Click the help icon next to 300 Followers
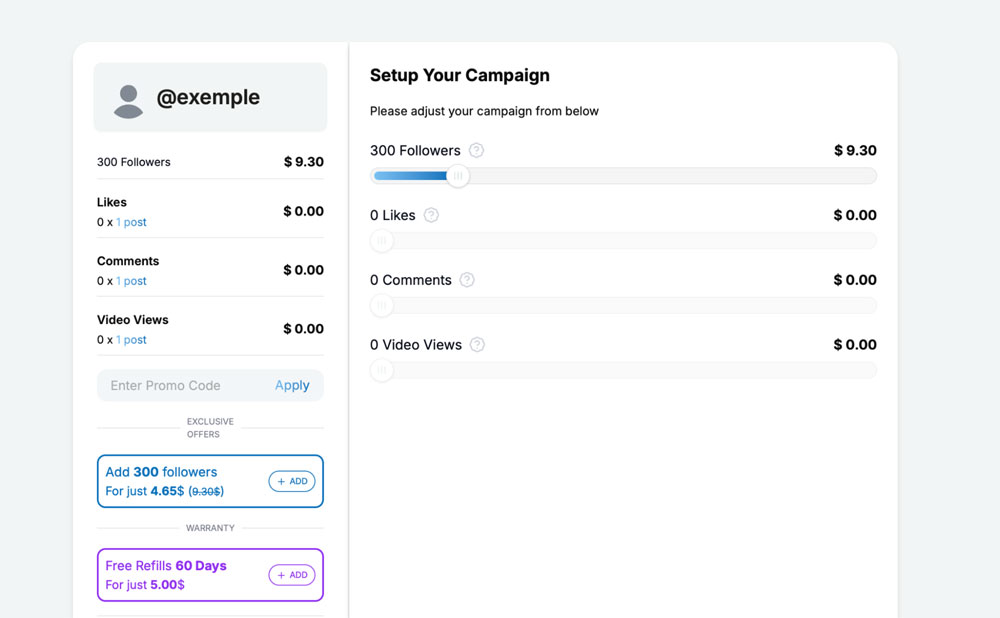The image size is (1000, 618). [476, 151]
